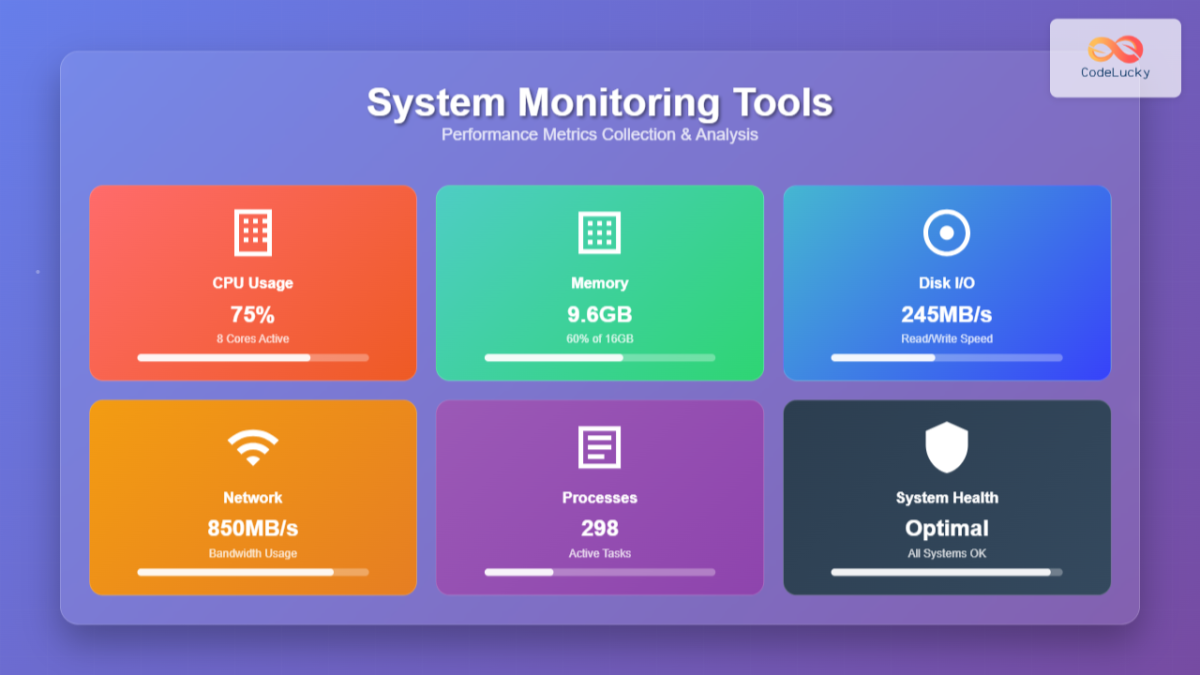Click the System Health shield icon
The image size is (1200, 675).
click(947, 446)
